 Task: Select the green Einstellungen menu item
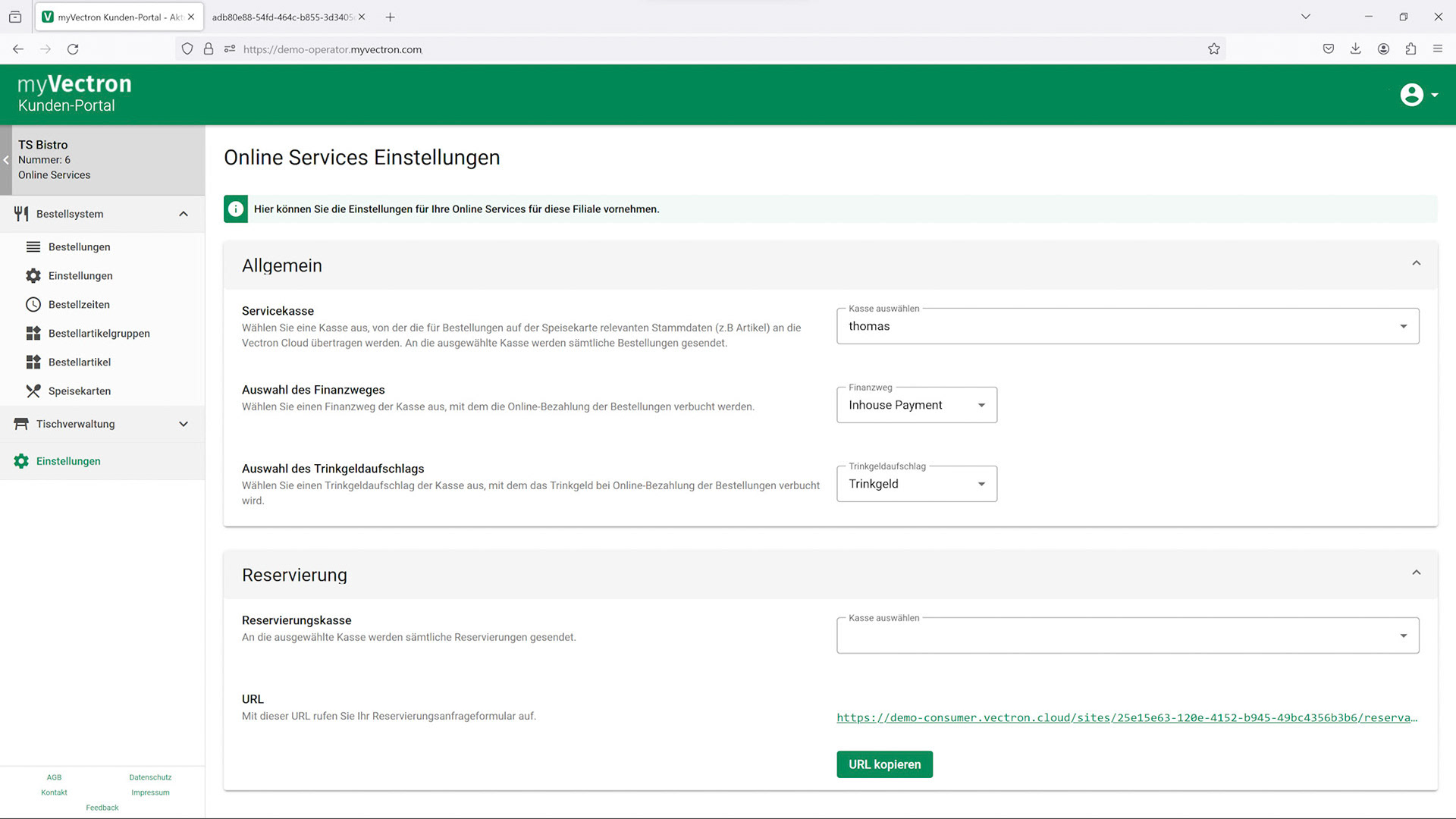[68, 462]
